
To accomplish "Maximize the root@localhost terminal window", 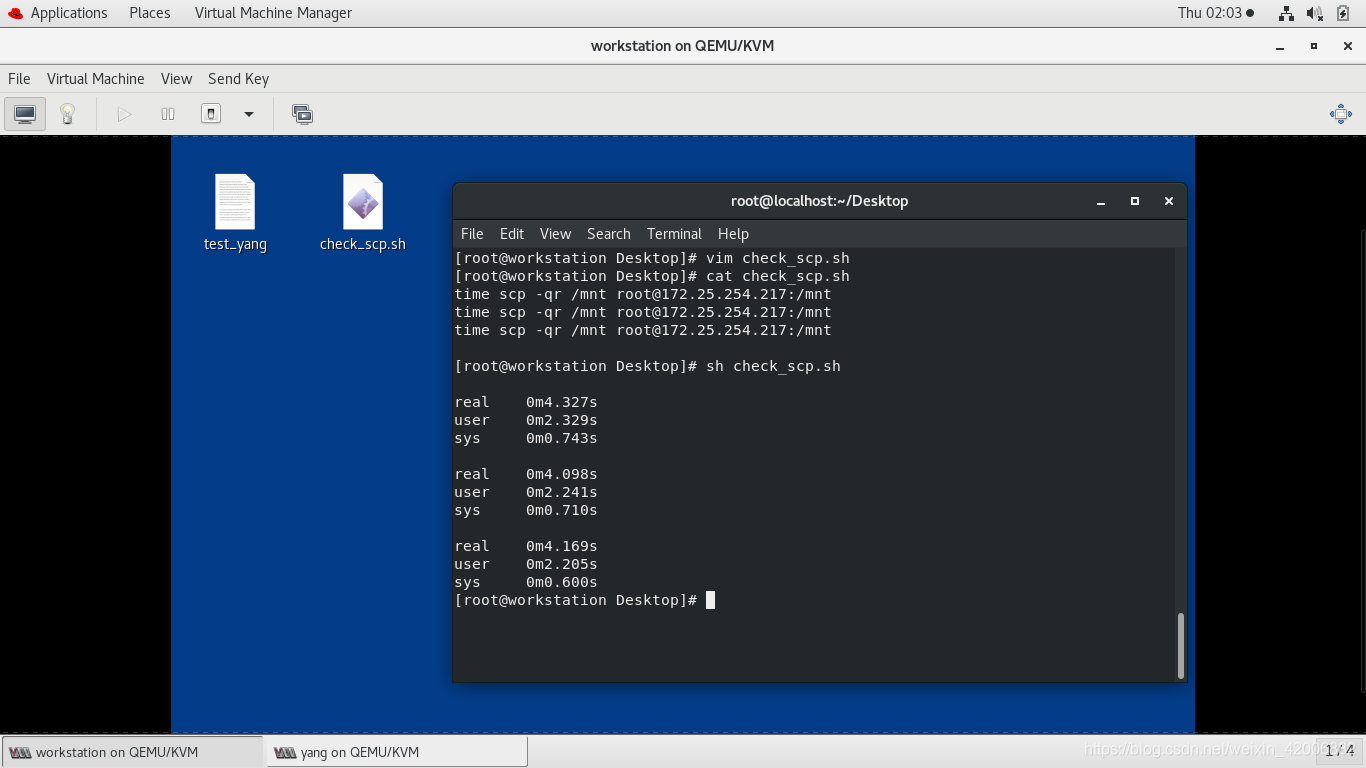I will coord(1135,201).
